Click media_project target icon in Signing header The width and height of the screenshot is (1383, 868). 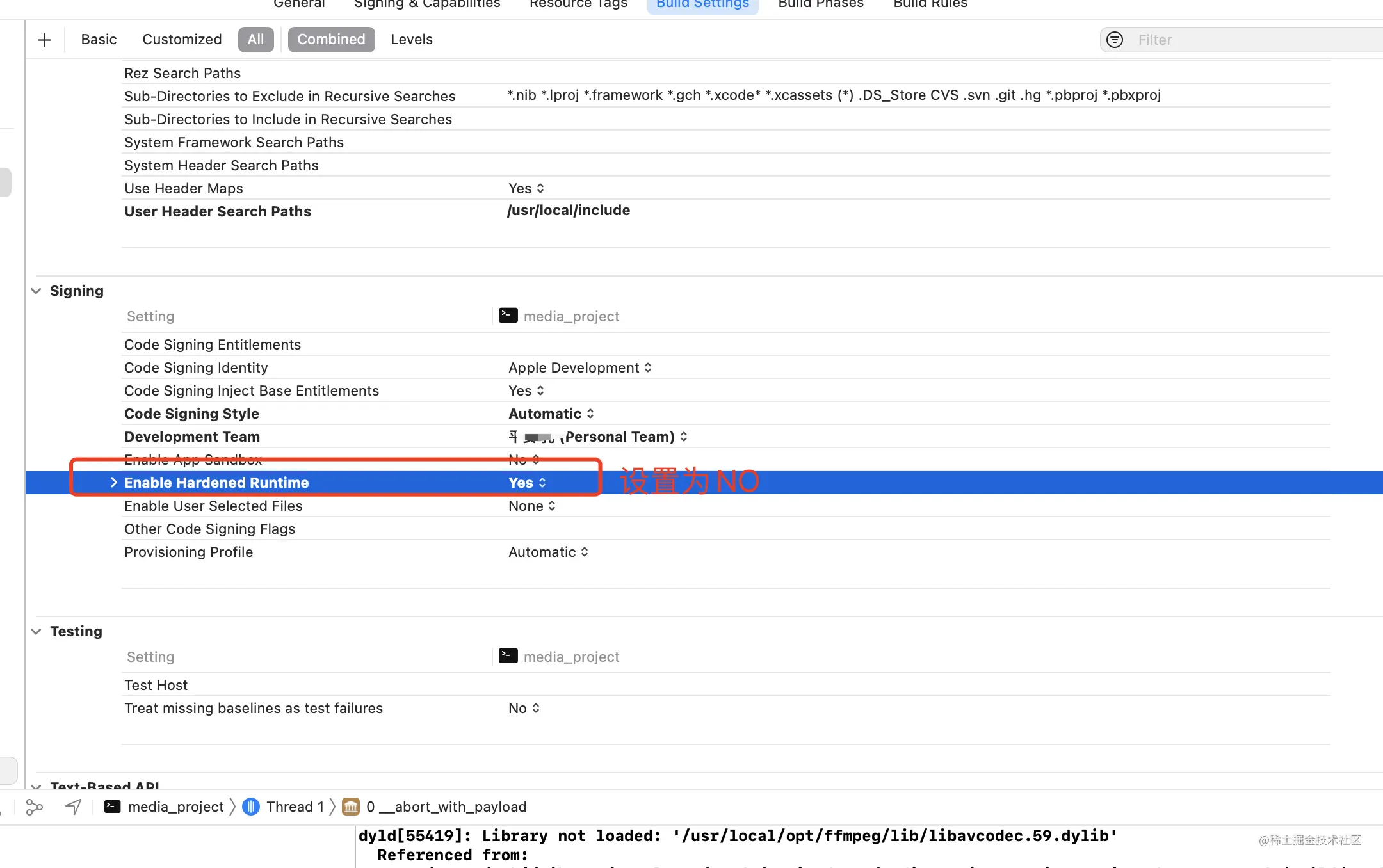508,316
